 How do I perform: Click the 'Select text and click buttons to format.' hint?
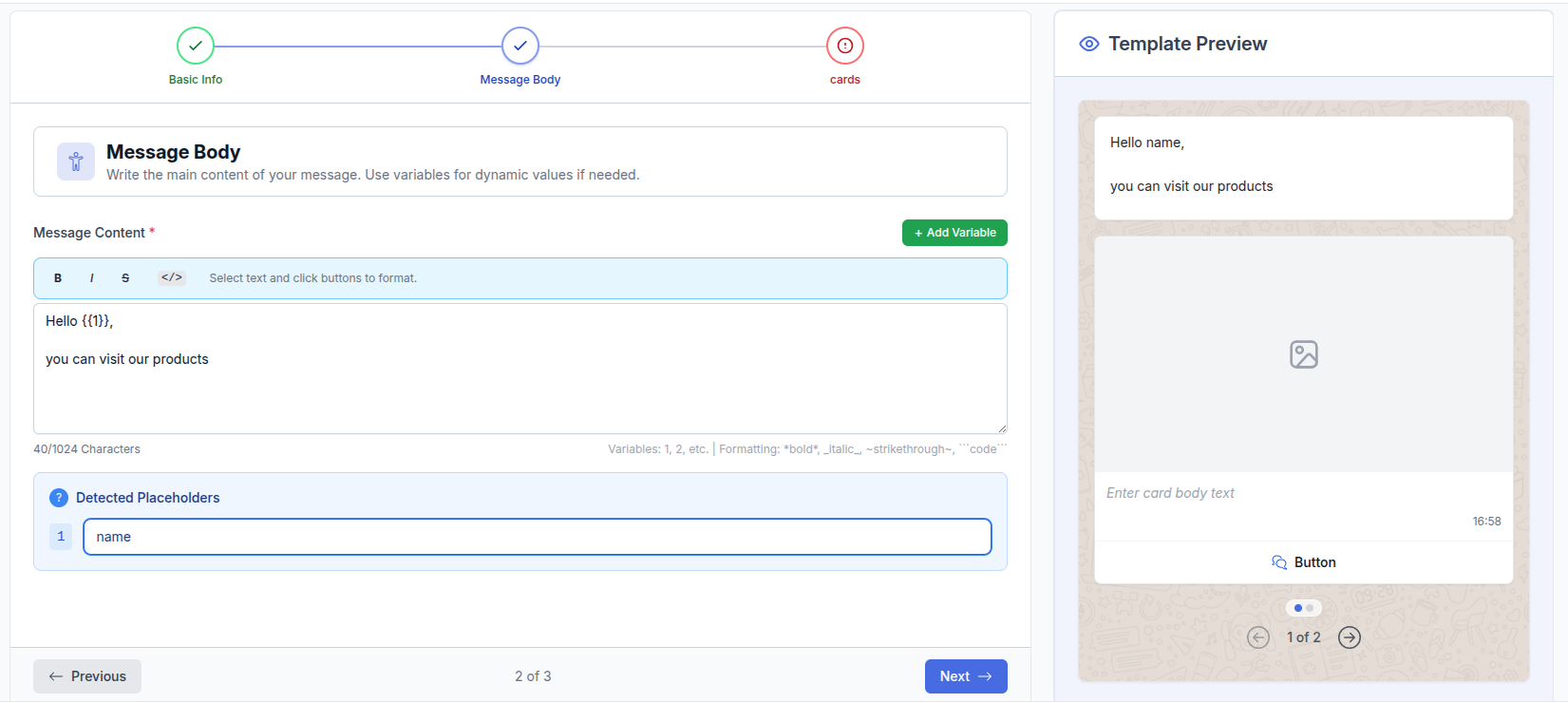[x=313, y=278]
